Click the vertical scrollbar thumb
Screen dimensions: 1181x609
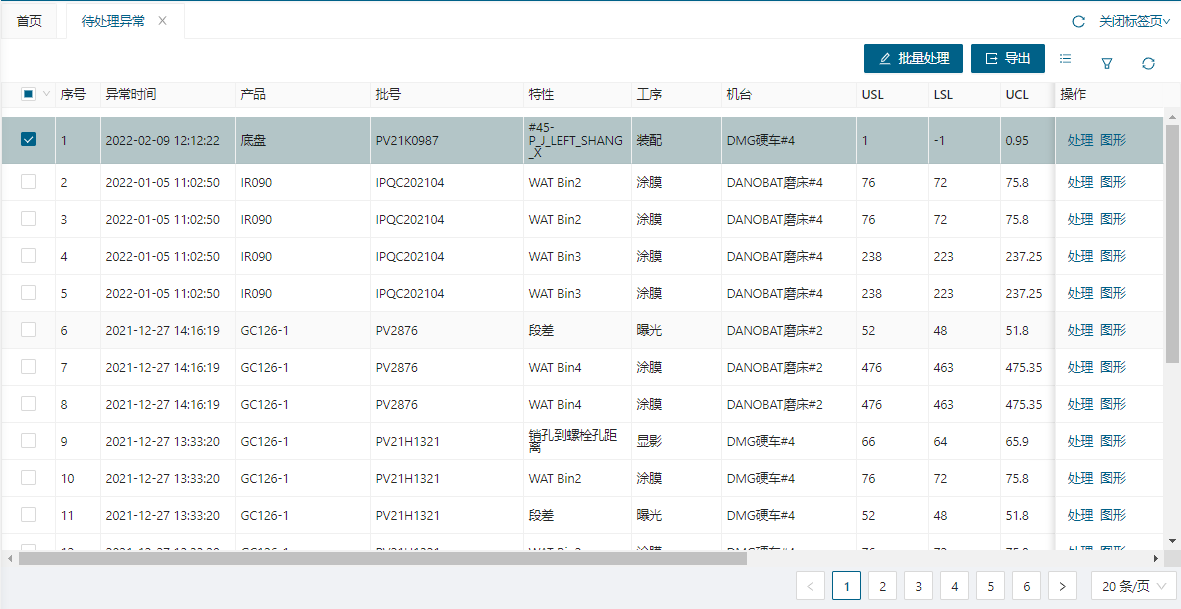point(1172,240)
